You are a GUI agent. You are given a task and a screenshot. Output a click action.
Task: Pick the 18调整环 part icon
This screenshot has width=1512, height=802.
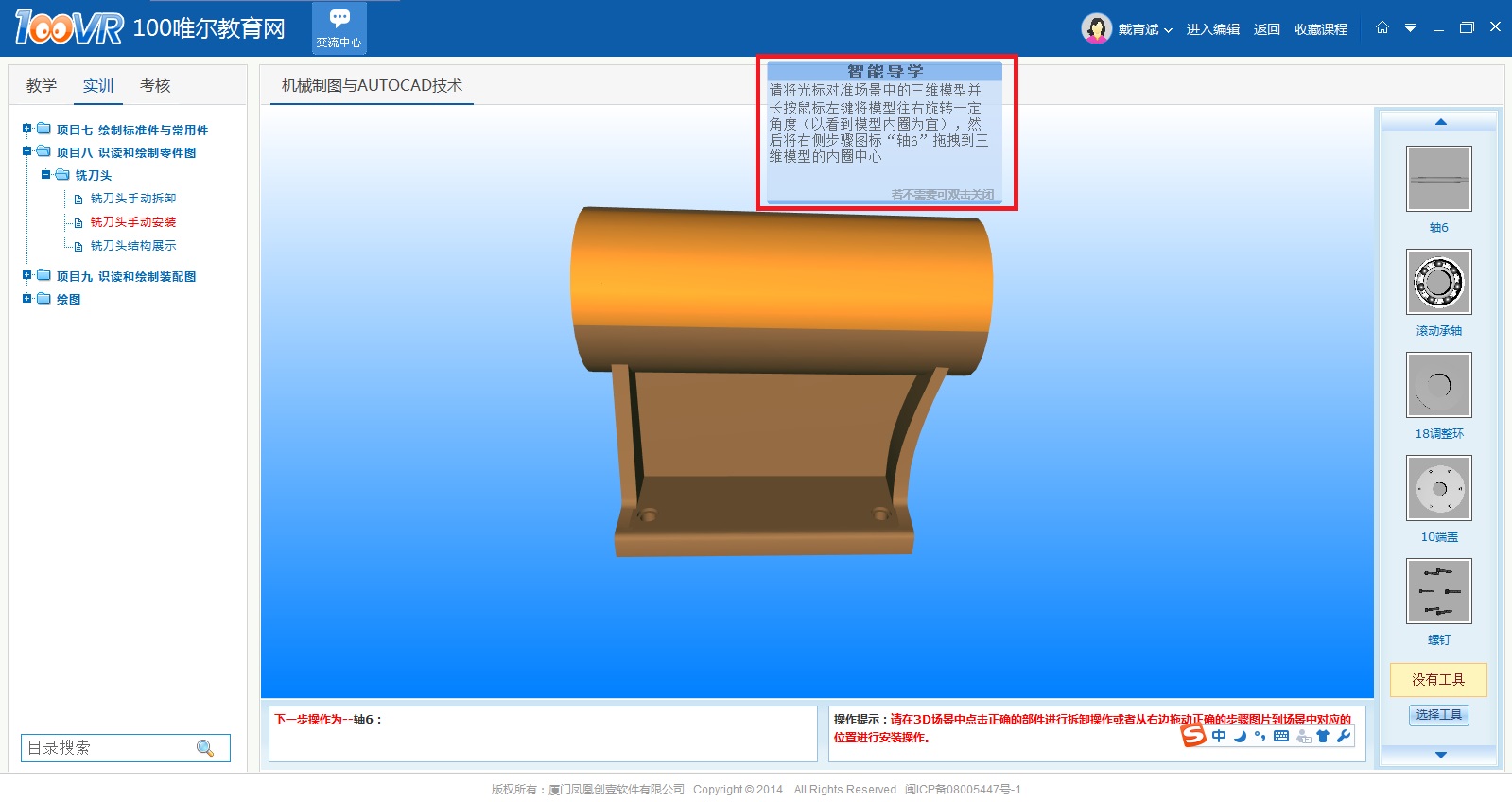[1438, 385]
